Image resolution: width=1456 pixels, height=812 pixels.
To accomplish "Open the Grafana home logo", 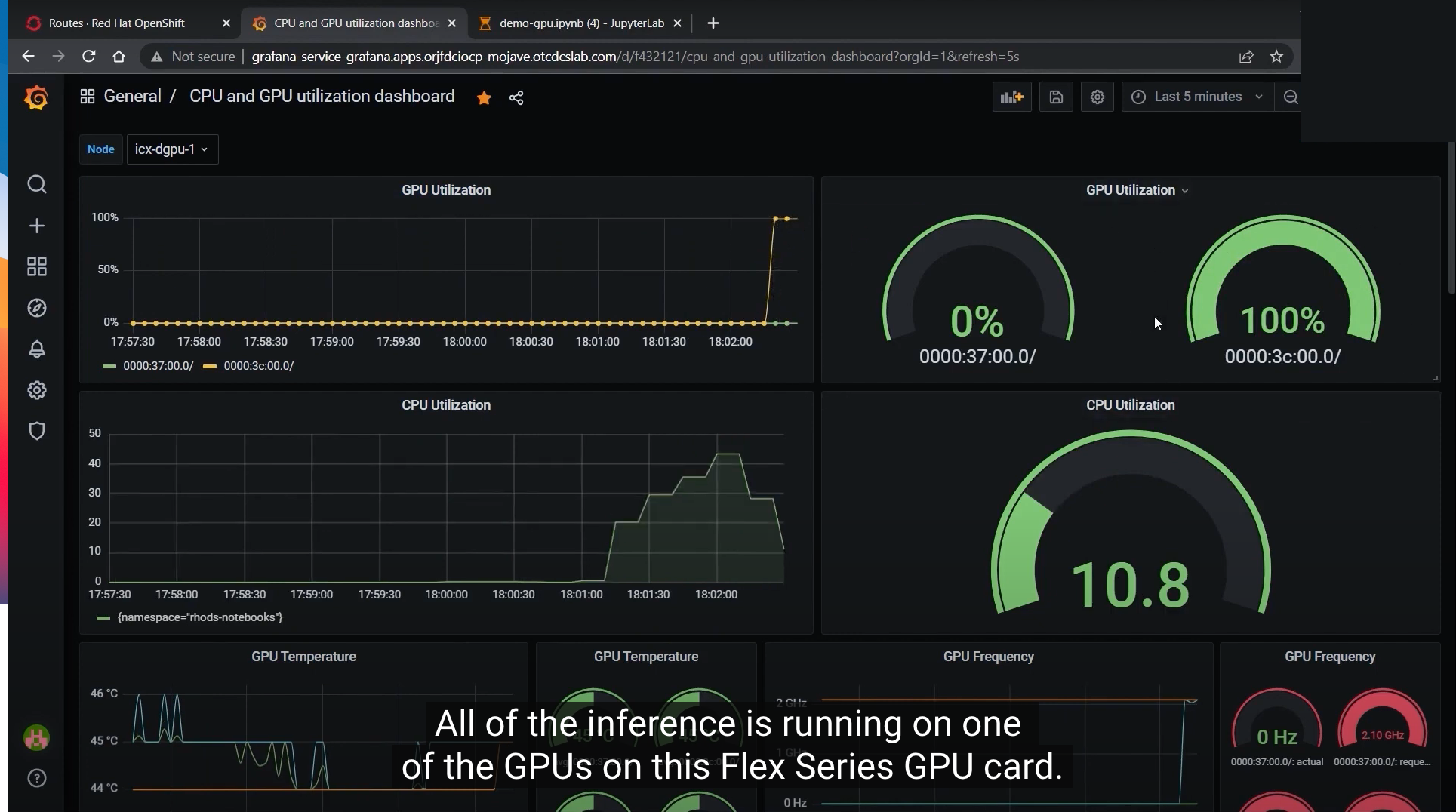I will 36,97.
